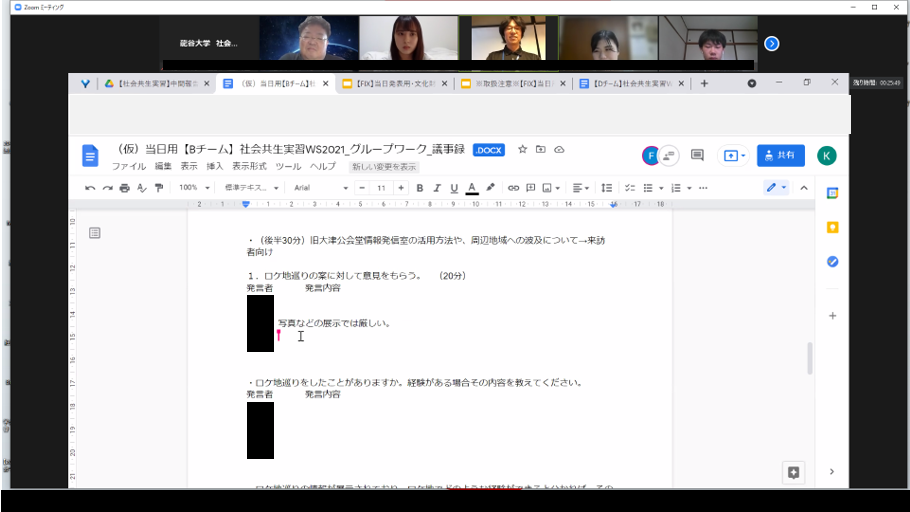The height and width of the screenshot is (512, 910).
Task: Check the cloud document status icon
Action: point(559,150)
